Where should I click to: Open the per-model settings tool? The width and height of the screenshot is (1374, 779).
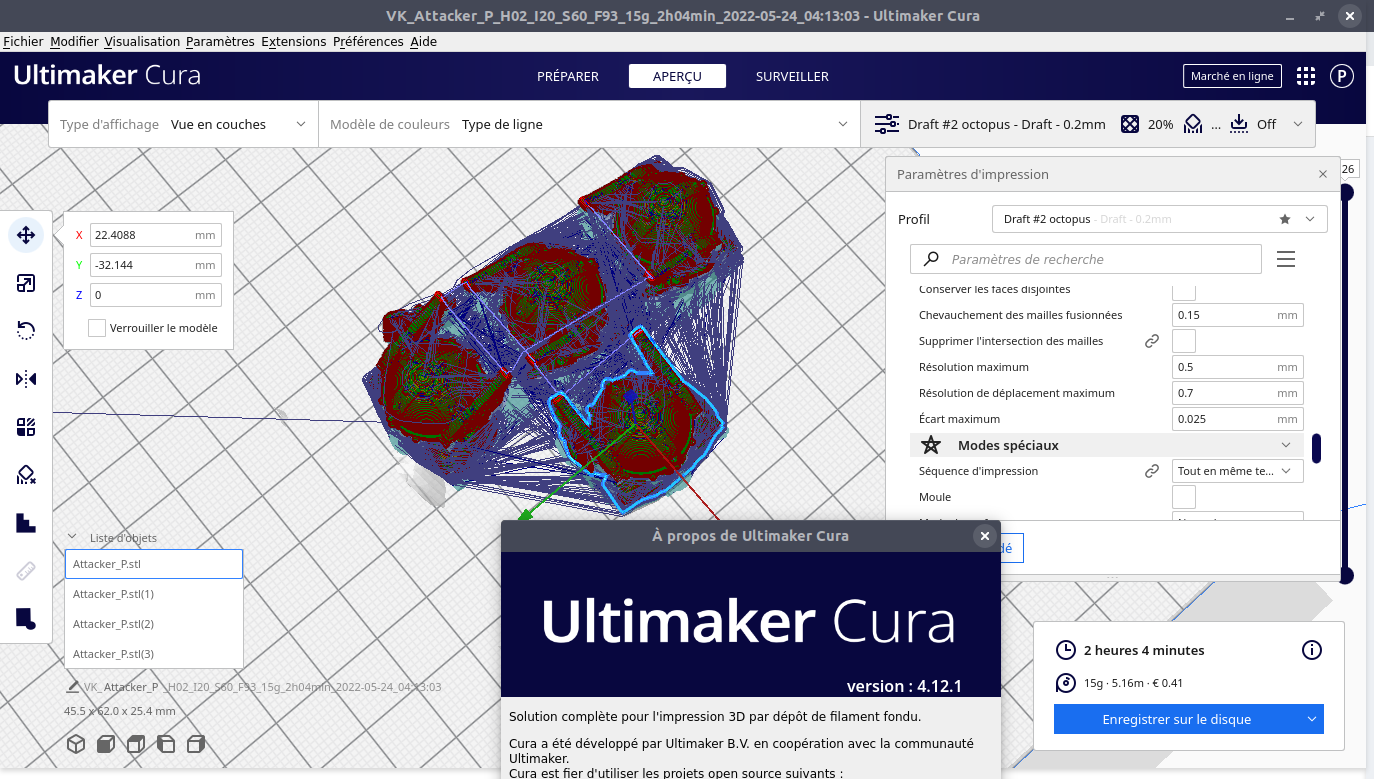tap(26, 427)
